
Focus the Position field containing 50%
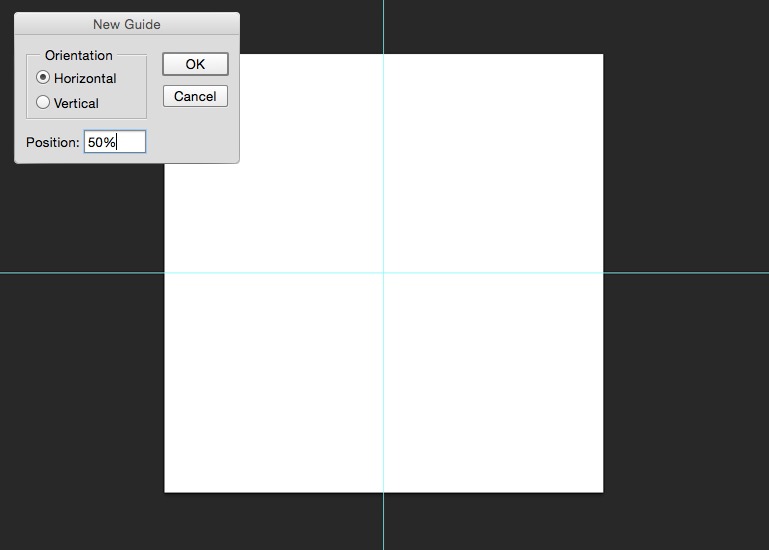pyautogui.click(x=115, y=142)
